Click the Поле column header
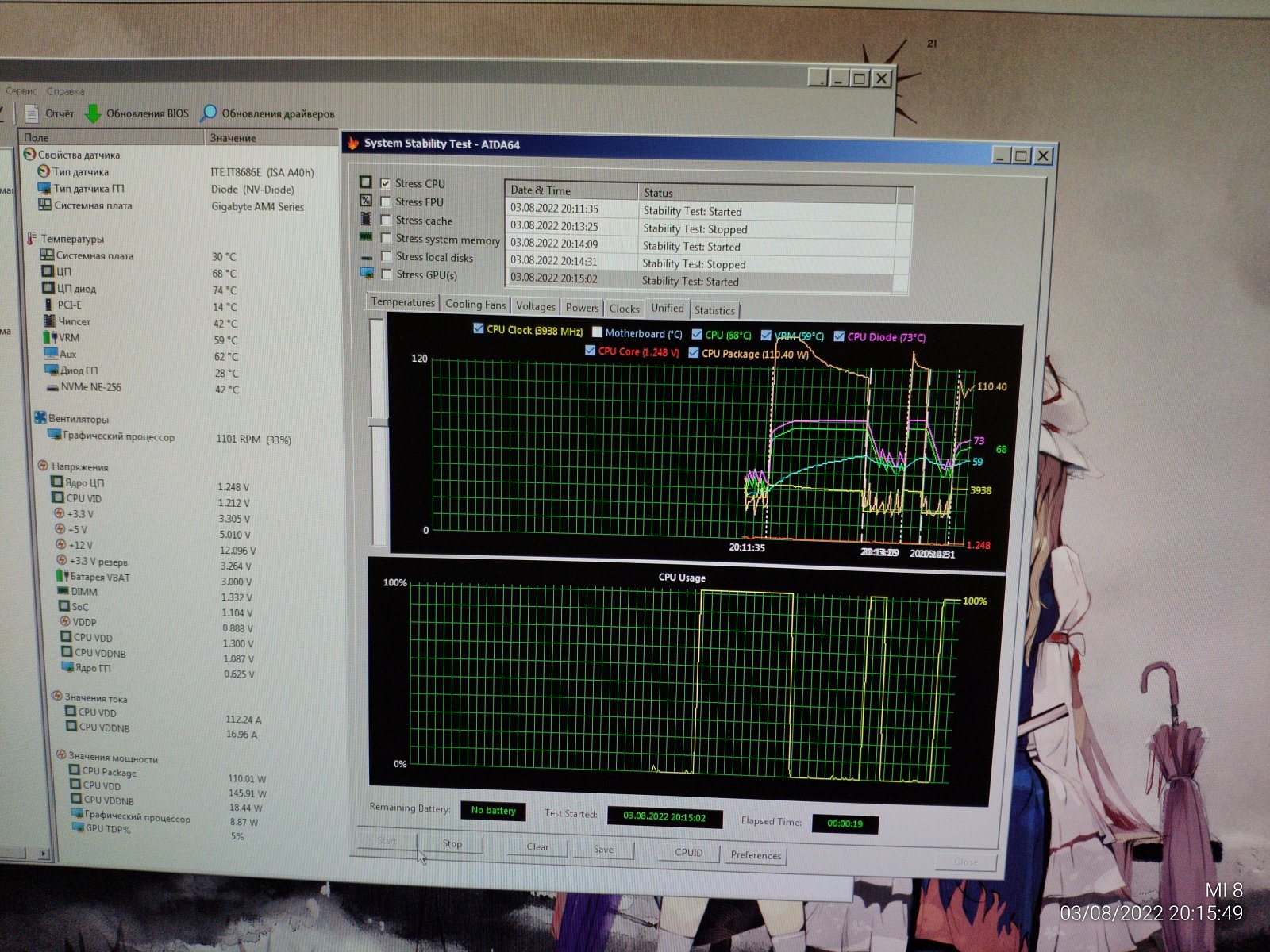Viewport: 1270px width, 952px height. click(x=111, y=137)
